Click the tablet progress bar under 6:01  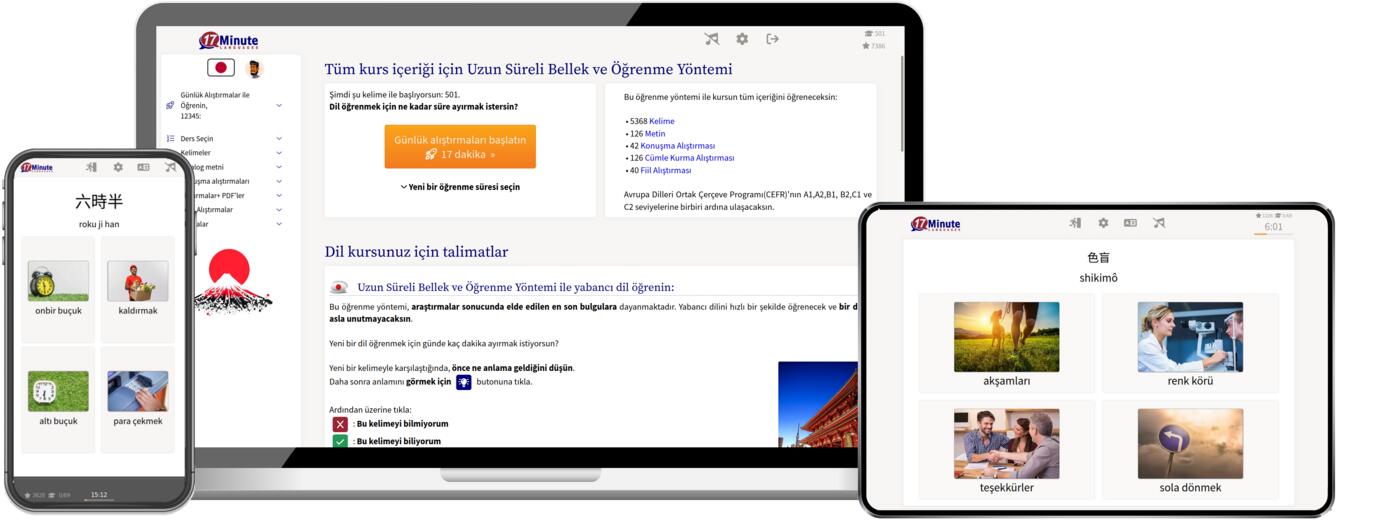[1273, 235]
